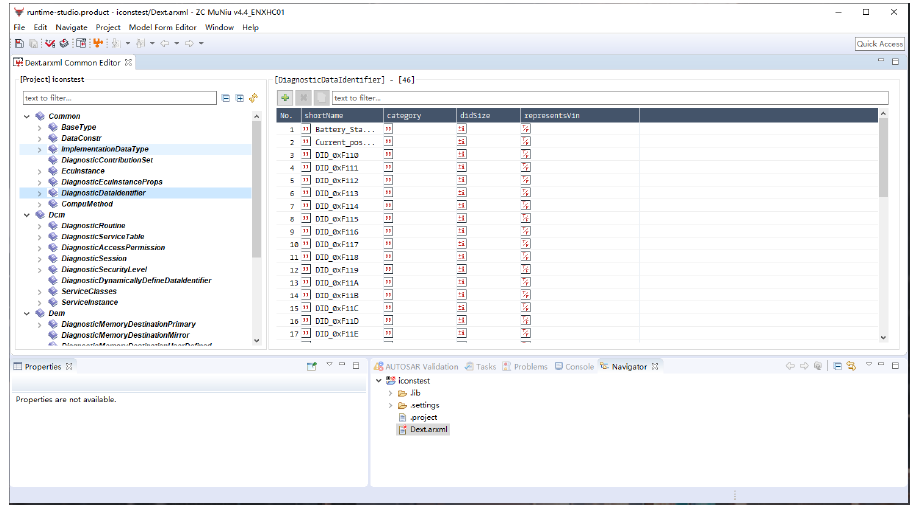Click the table filter text box

610,98
